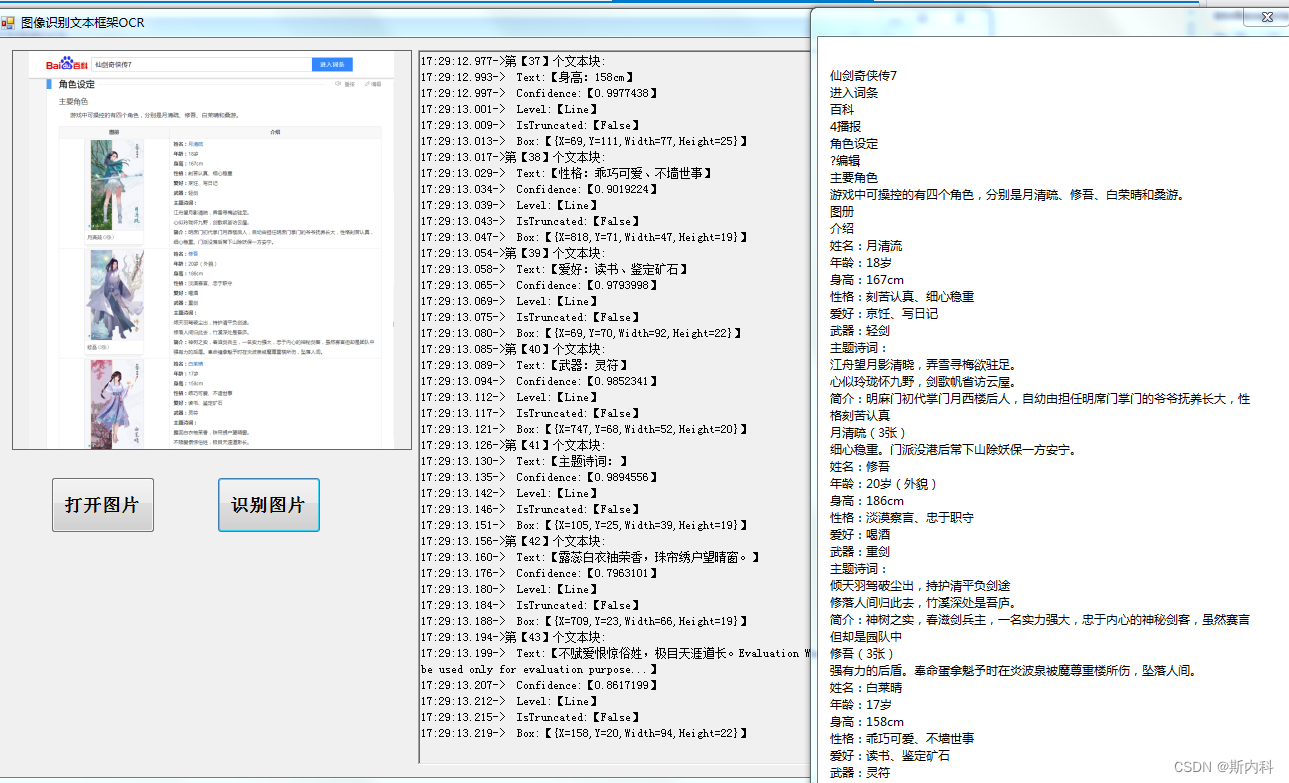Click 性格：淡漠寡言、忠于职守 line

pyautogui.click(x=902, y=518)
